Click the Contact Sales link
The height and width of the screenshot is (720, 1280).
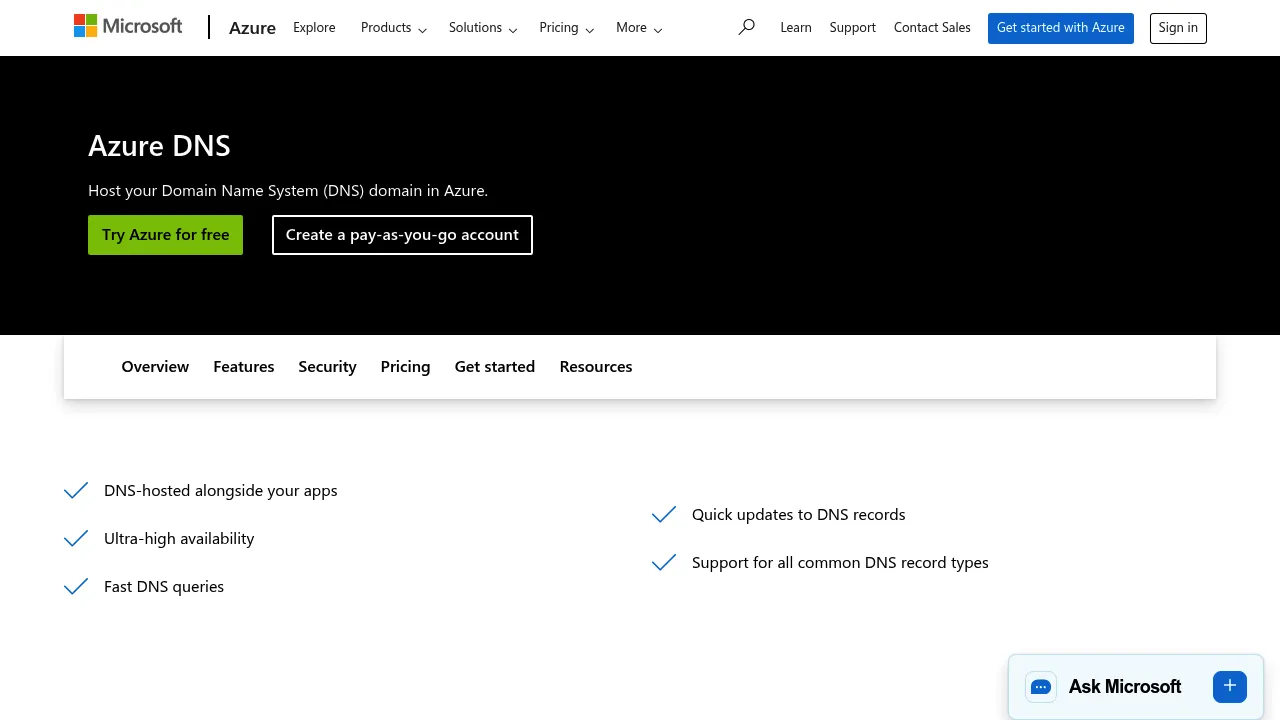click(932, 28)
